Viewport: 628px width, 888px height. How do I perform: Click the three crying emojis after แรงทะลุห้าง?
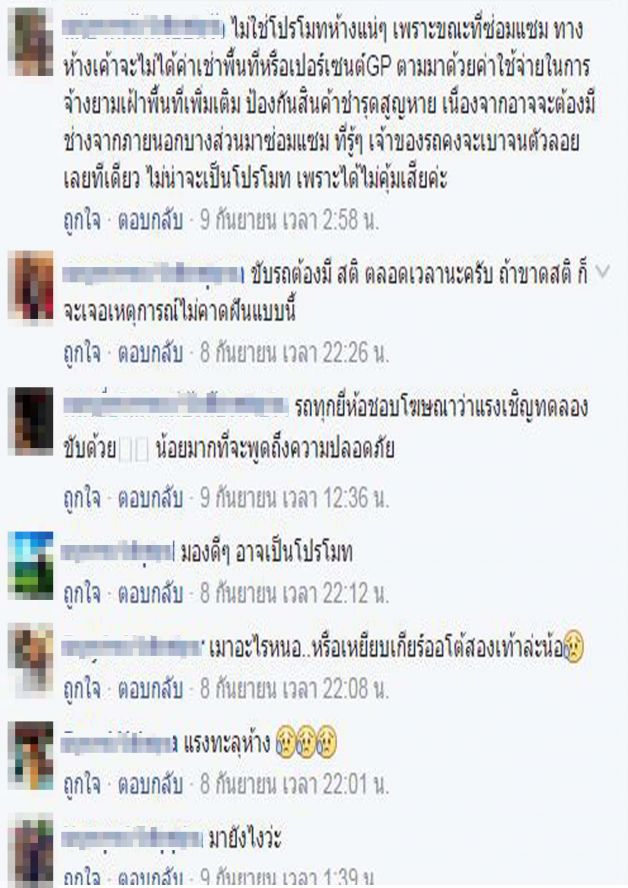pyautogui.click(x=306, y=743)
